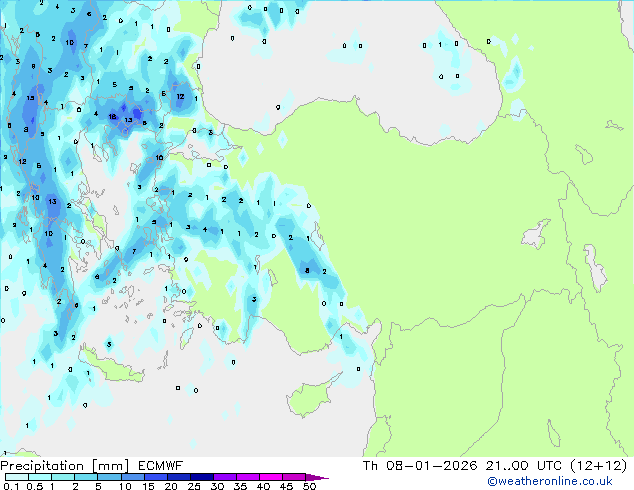Click the 15–20 mm legend color swatch
Image resolution: width=634 pixels, height=490 pixels.
(155, 477)
